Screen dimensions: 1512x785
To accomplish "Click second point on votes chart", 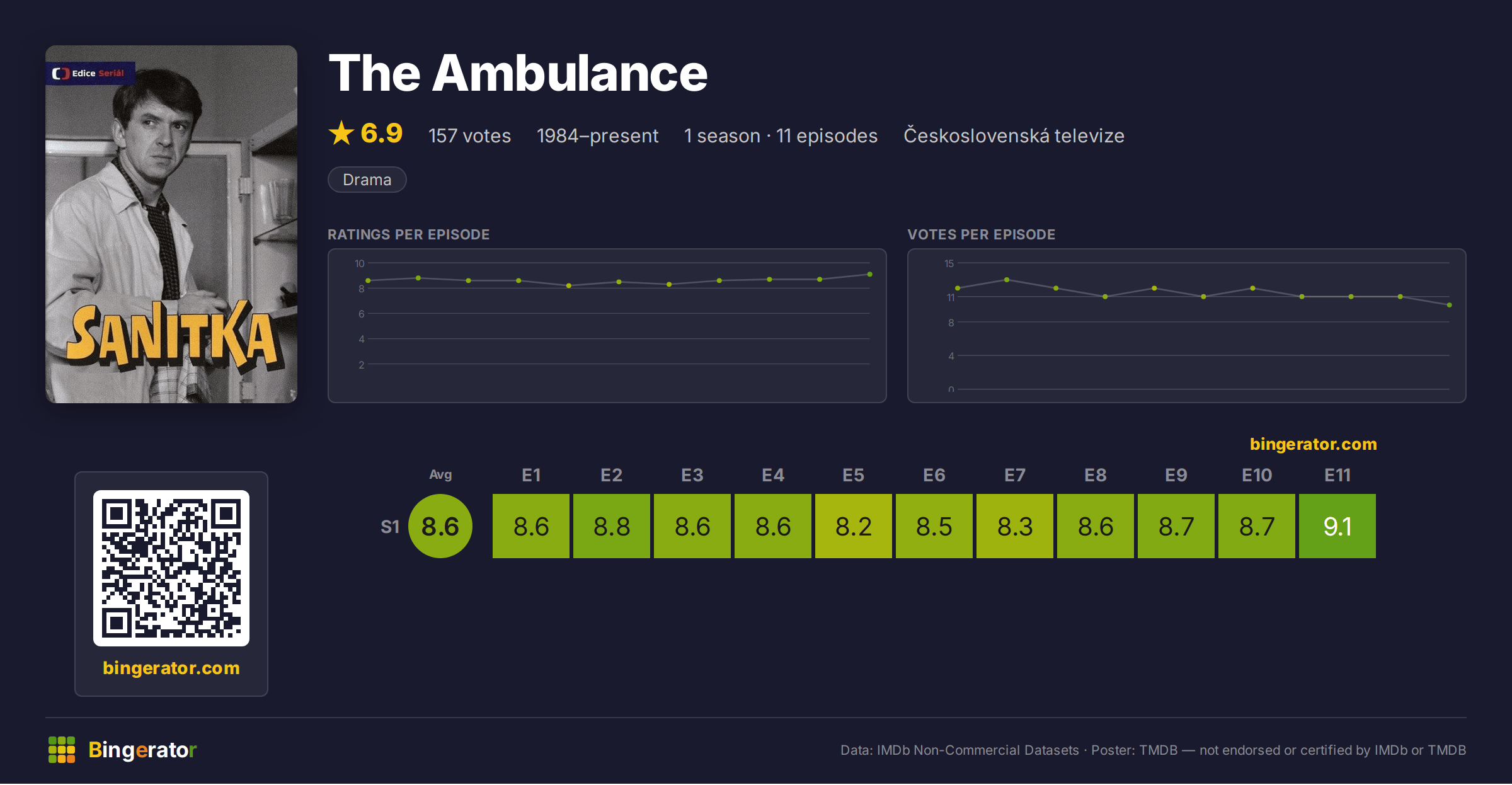I will [x=1007, y=280].
